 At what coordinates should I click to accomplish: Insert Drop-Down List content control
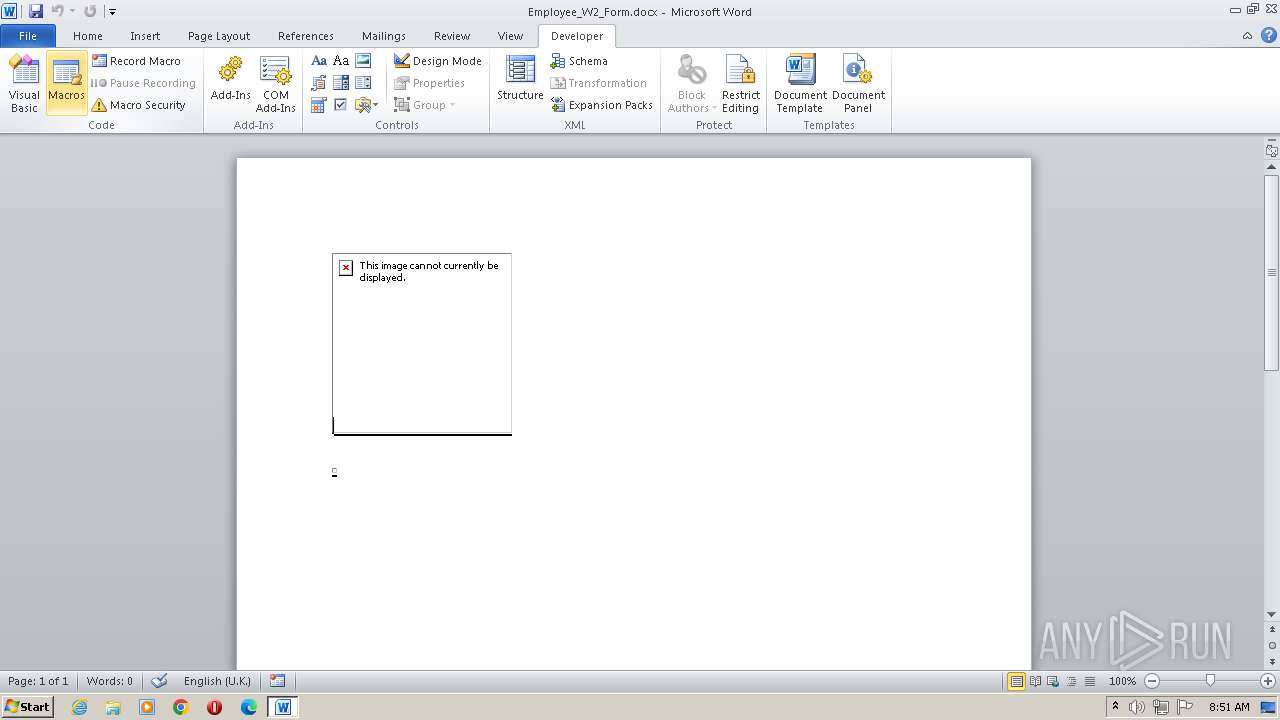tap(363, 83)
